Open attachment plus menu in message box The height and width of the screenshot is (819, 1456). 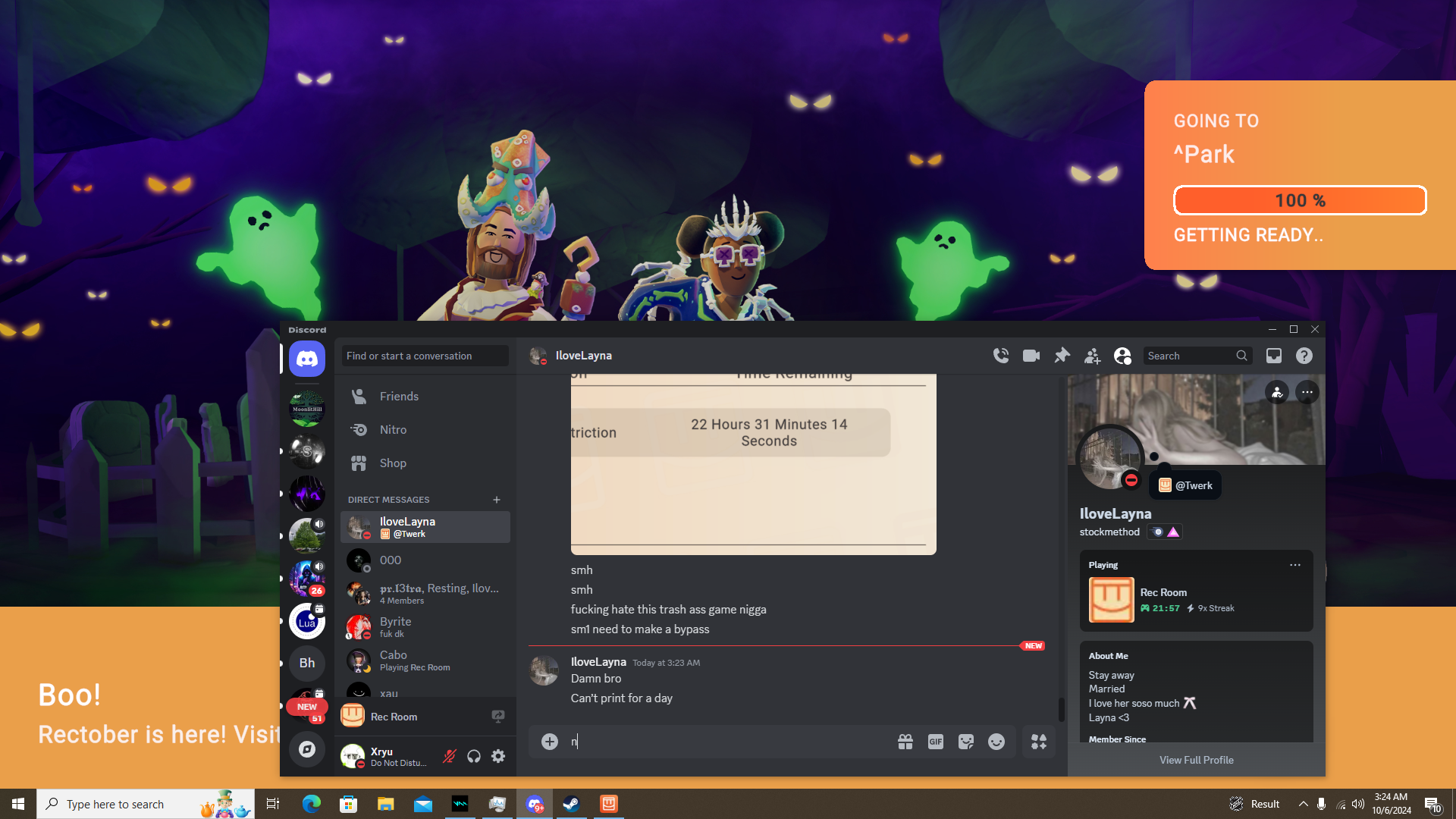550,742
